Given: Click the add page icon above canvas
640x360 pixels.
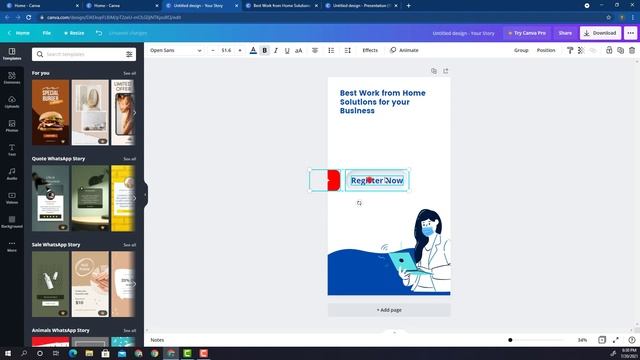Looking at the screenshot, I should pos(446,71).
